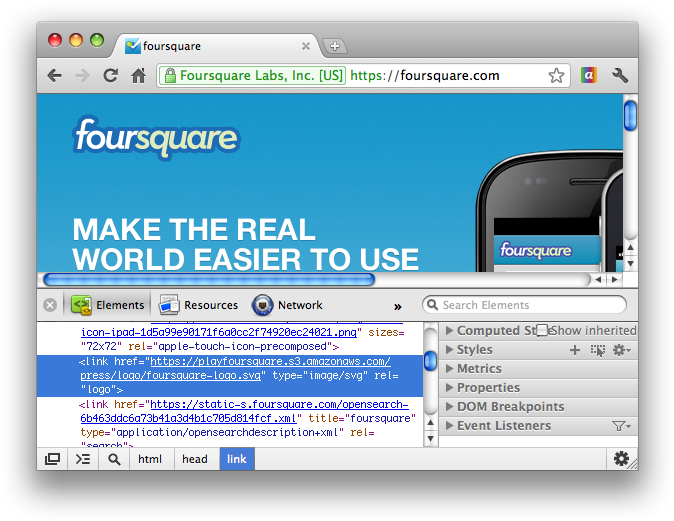
Task: Select the foursquare browser tab
Action: click(215, 46)
